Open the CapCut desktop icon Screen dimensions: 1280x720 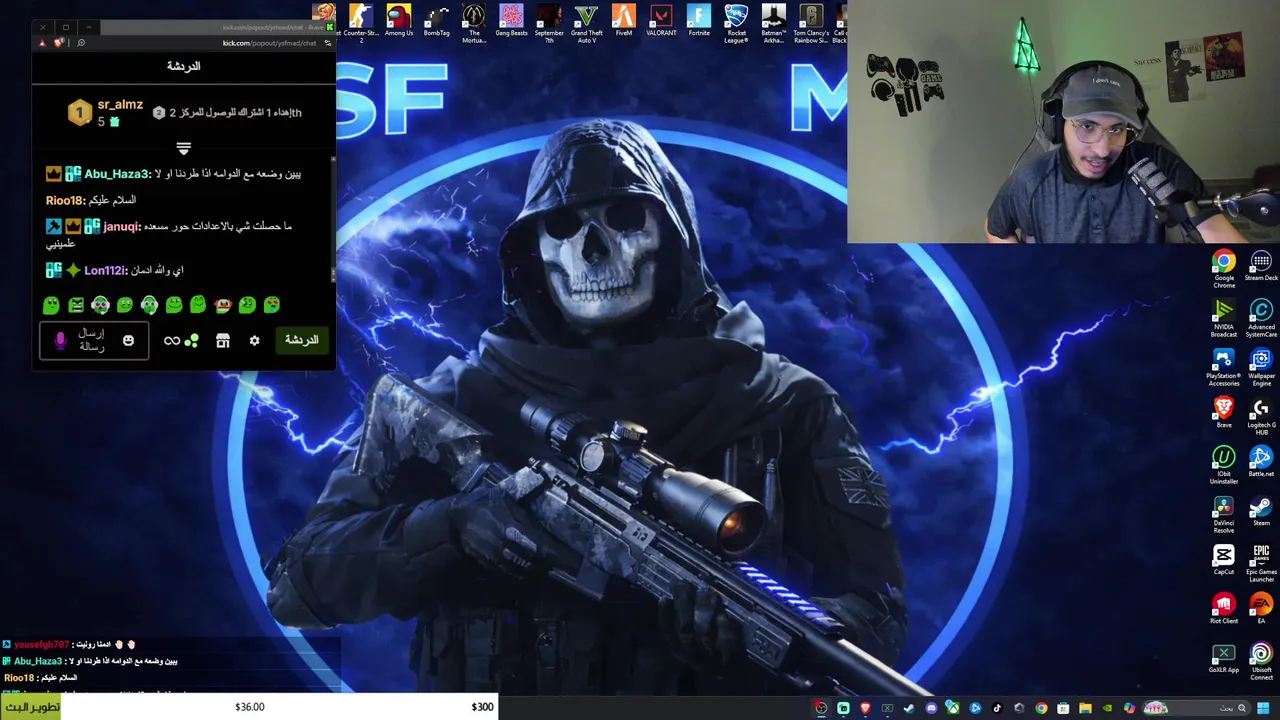tap(1223, 560)
